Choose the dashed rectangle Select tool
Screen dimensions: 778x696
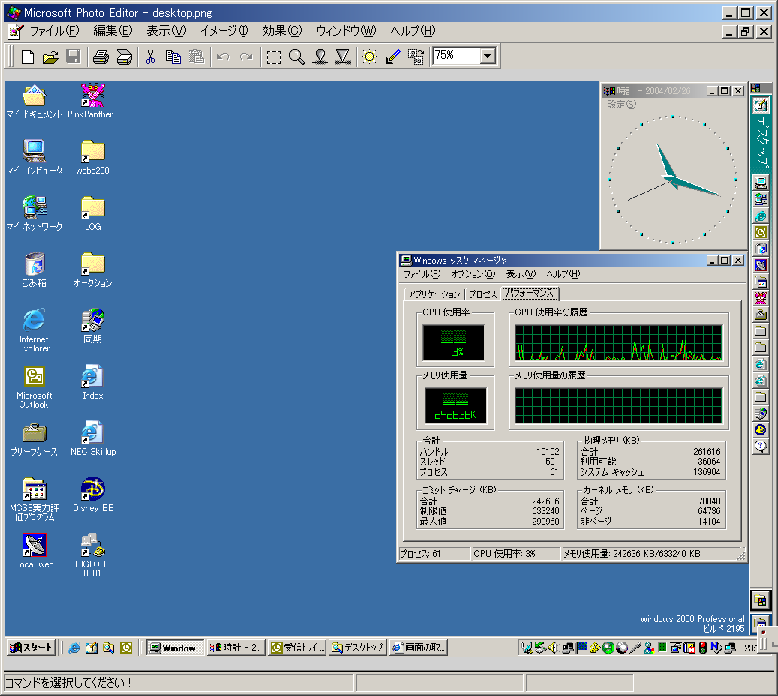[273, 57]
